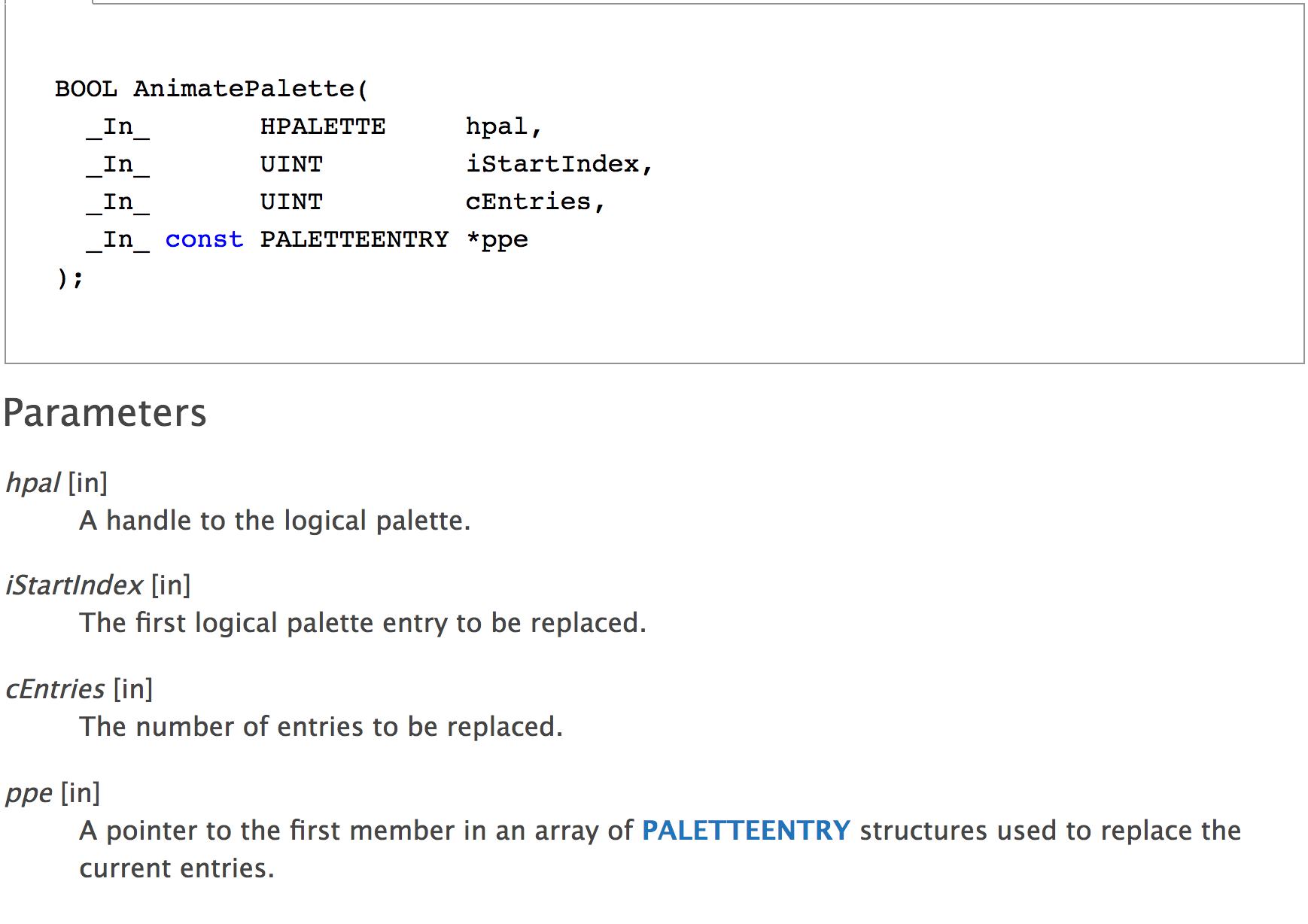
Task: Click the italic ppe parameter term
Action: pos(29,793)
